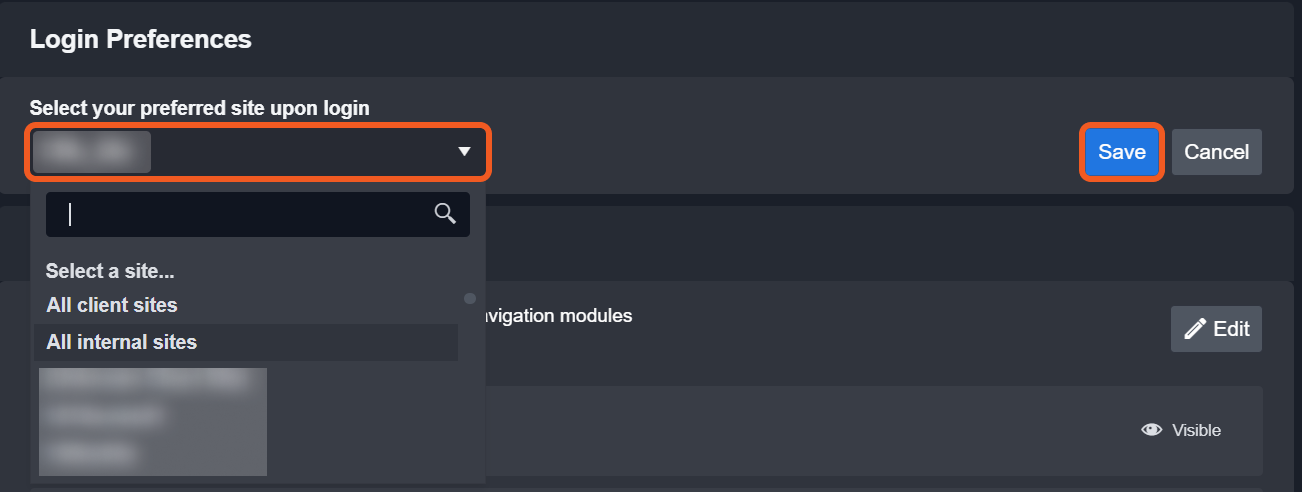Select "All client sites" from the list
This screenshot has height=492, width=1302.
tap(112, 305)
